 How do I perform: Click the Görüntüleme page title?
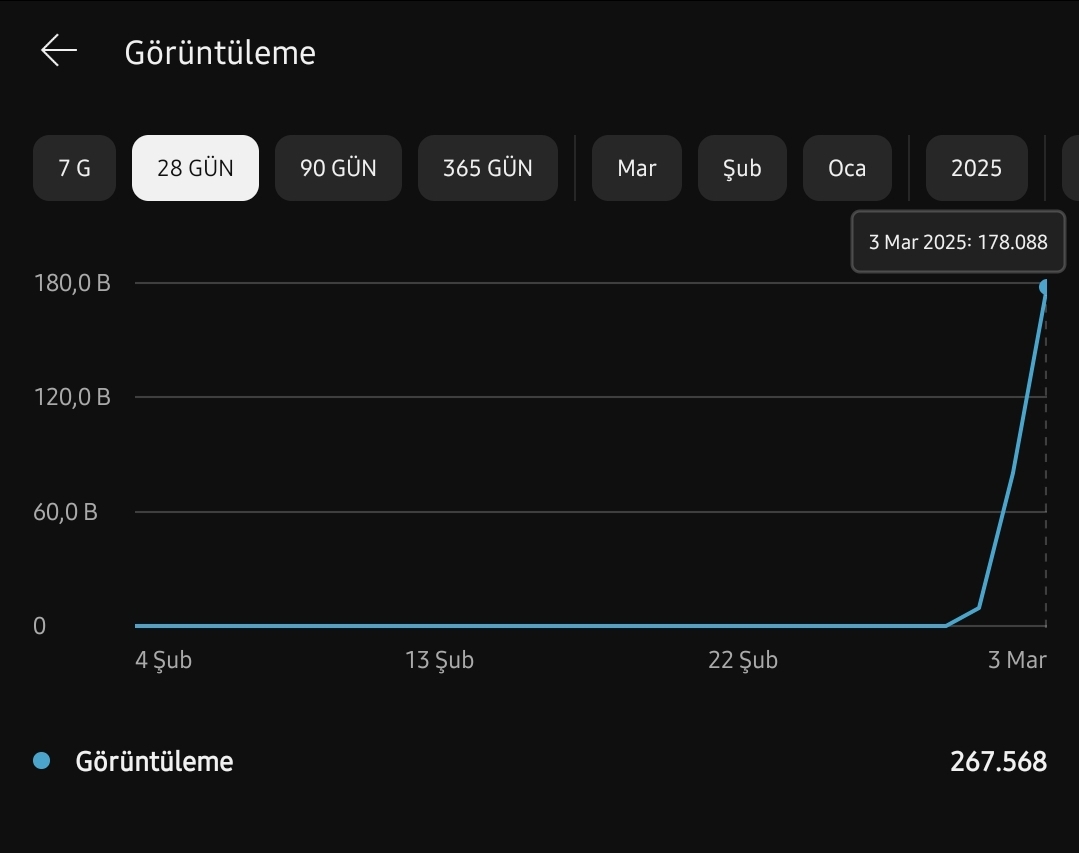(x=220, y=53)
